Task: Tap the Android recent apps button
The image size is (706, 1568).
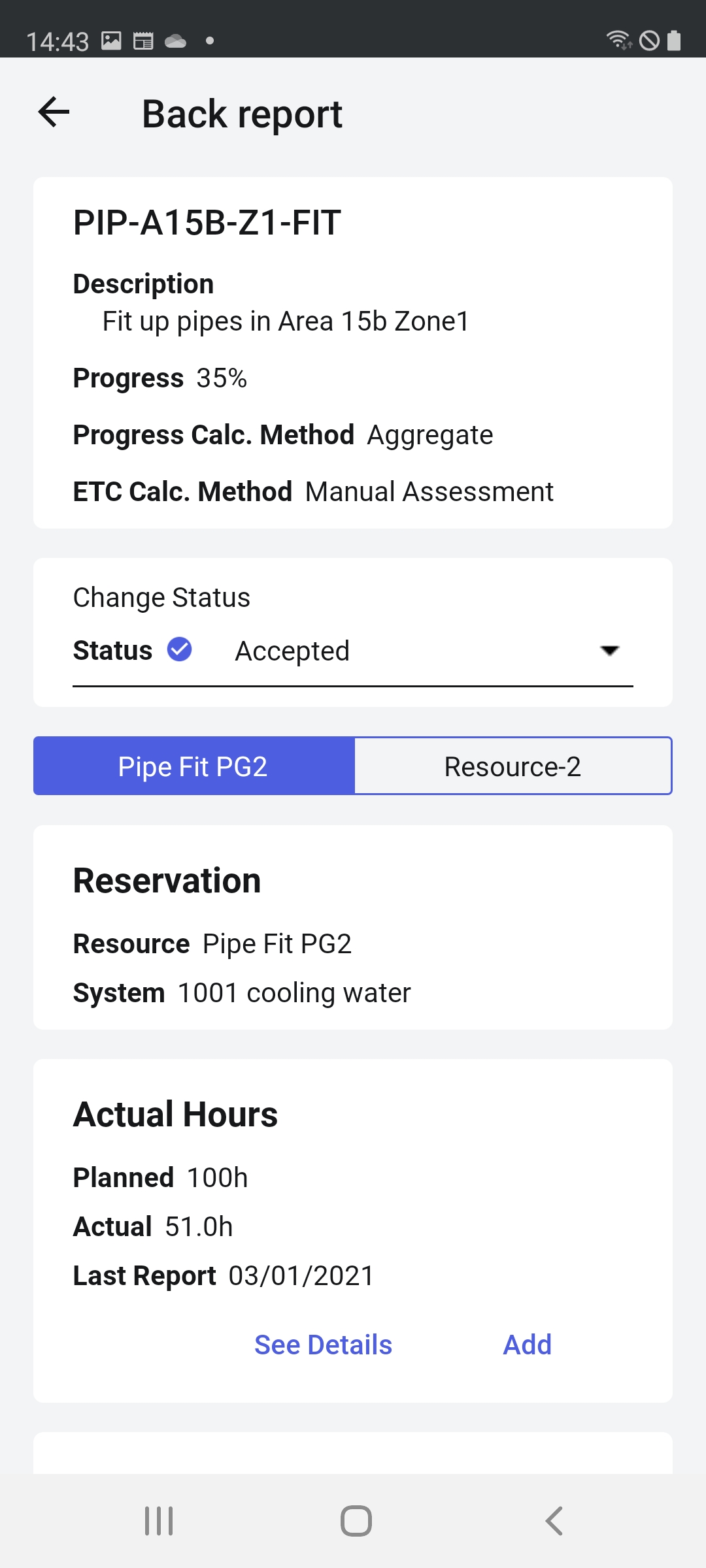Action: (x=159, y=1521)
